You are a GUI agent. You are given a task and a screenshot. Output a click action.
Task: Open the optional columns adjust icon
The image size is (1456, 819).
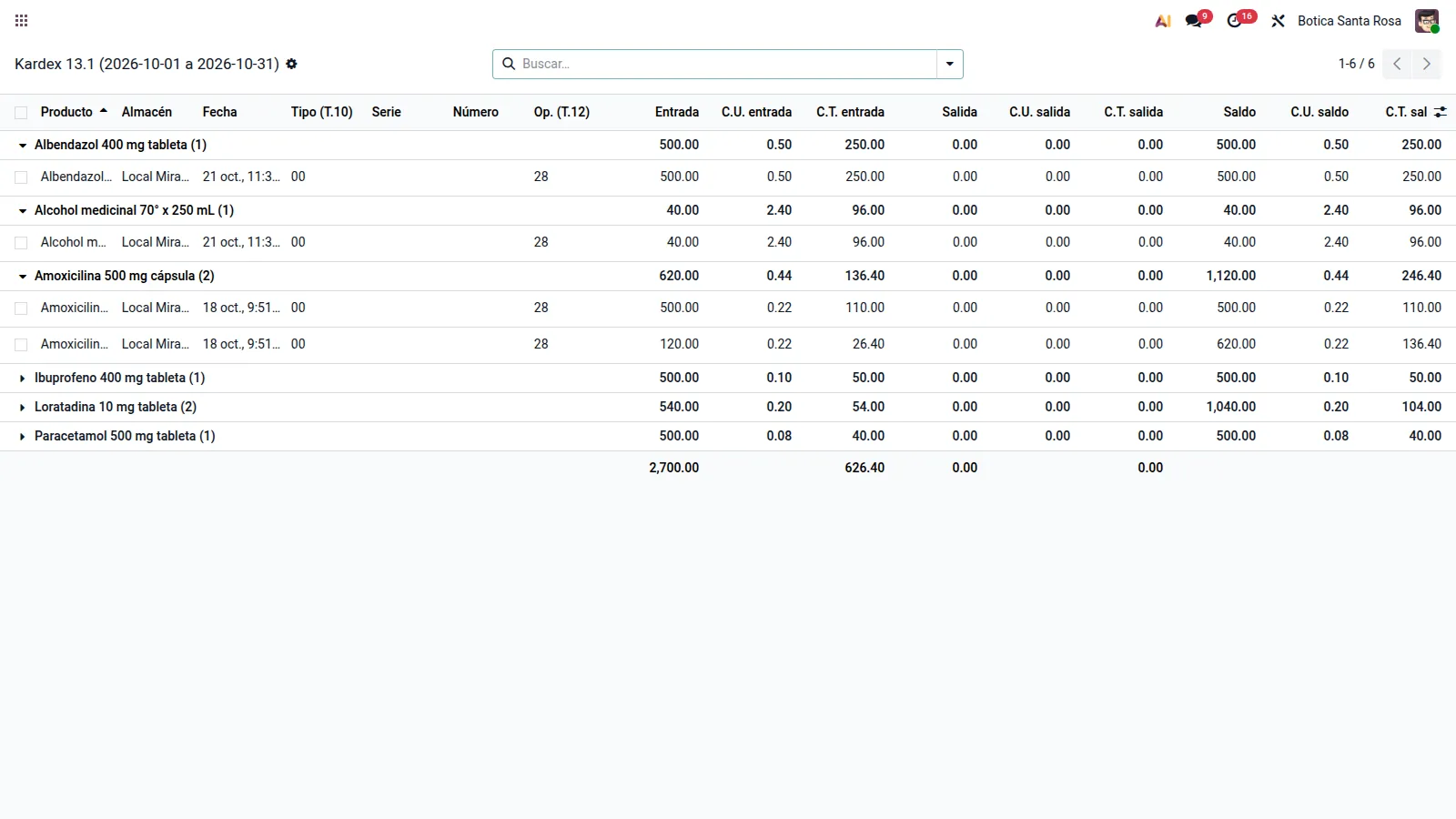click(1440, 112)
